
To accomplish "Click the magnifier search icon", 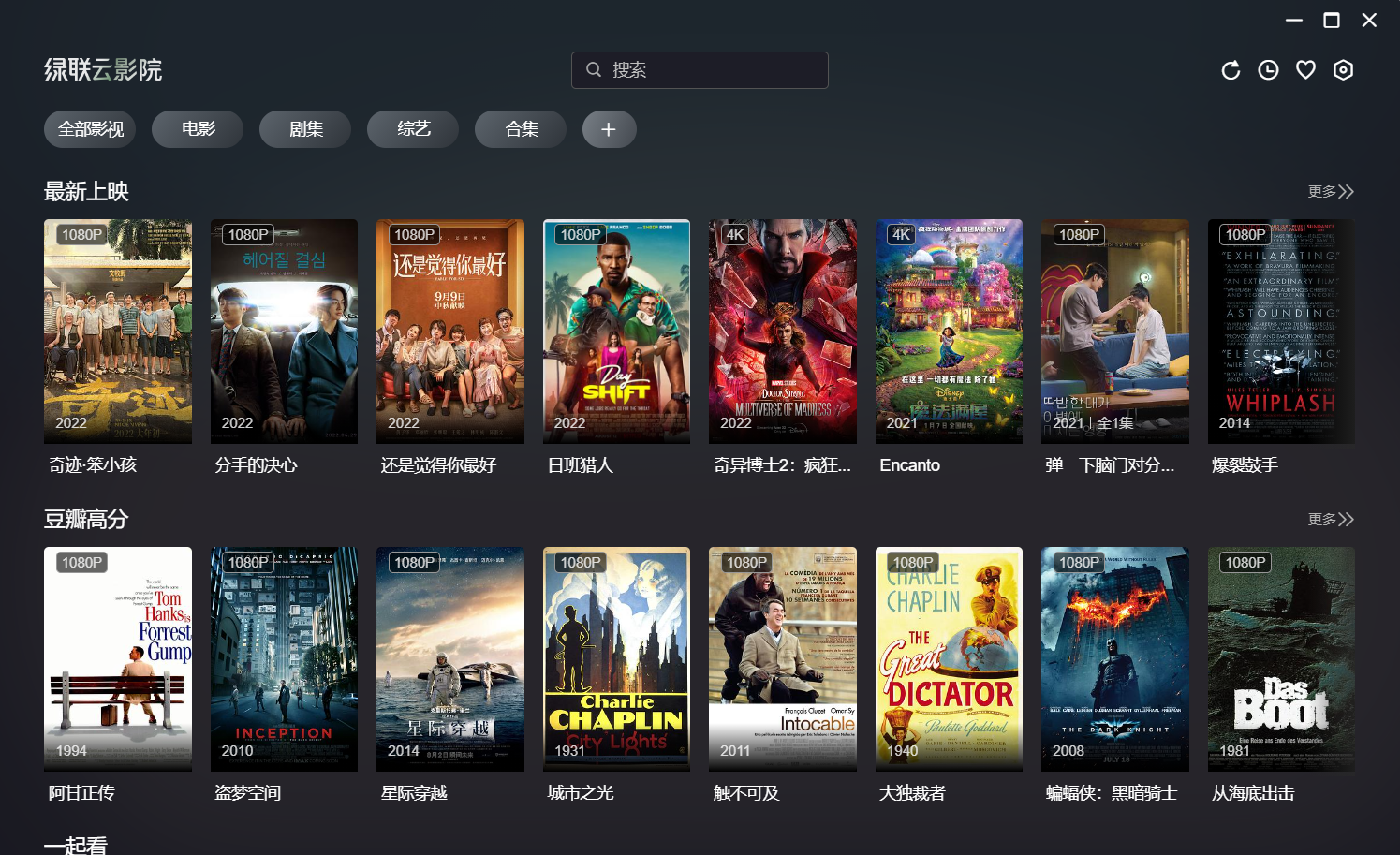I will point(594,69).
